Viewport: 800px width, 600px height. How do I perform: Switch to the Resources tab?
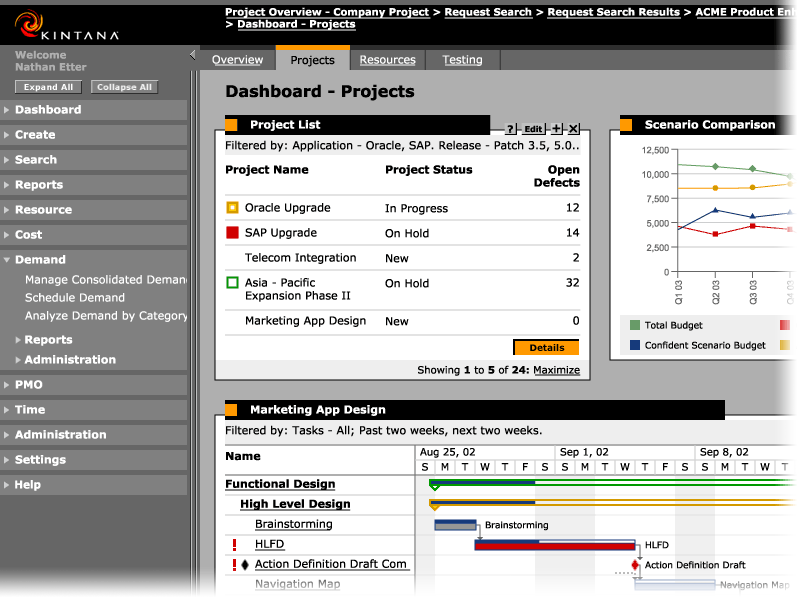tap(387, 60)
